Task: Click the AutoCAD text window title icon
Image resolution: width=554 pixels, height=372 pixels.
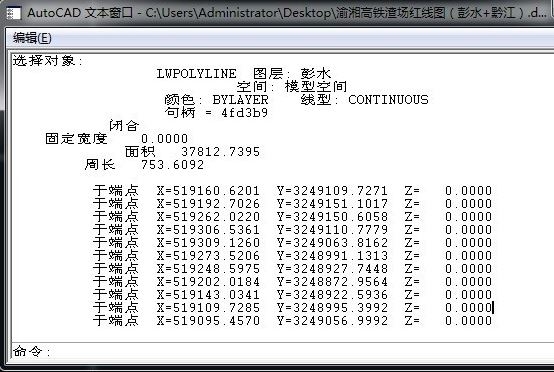Action: [x=14, y=13]
